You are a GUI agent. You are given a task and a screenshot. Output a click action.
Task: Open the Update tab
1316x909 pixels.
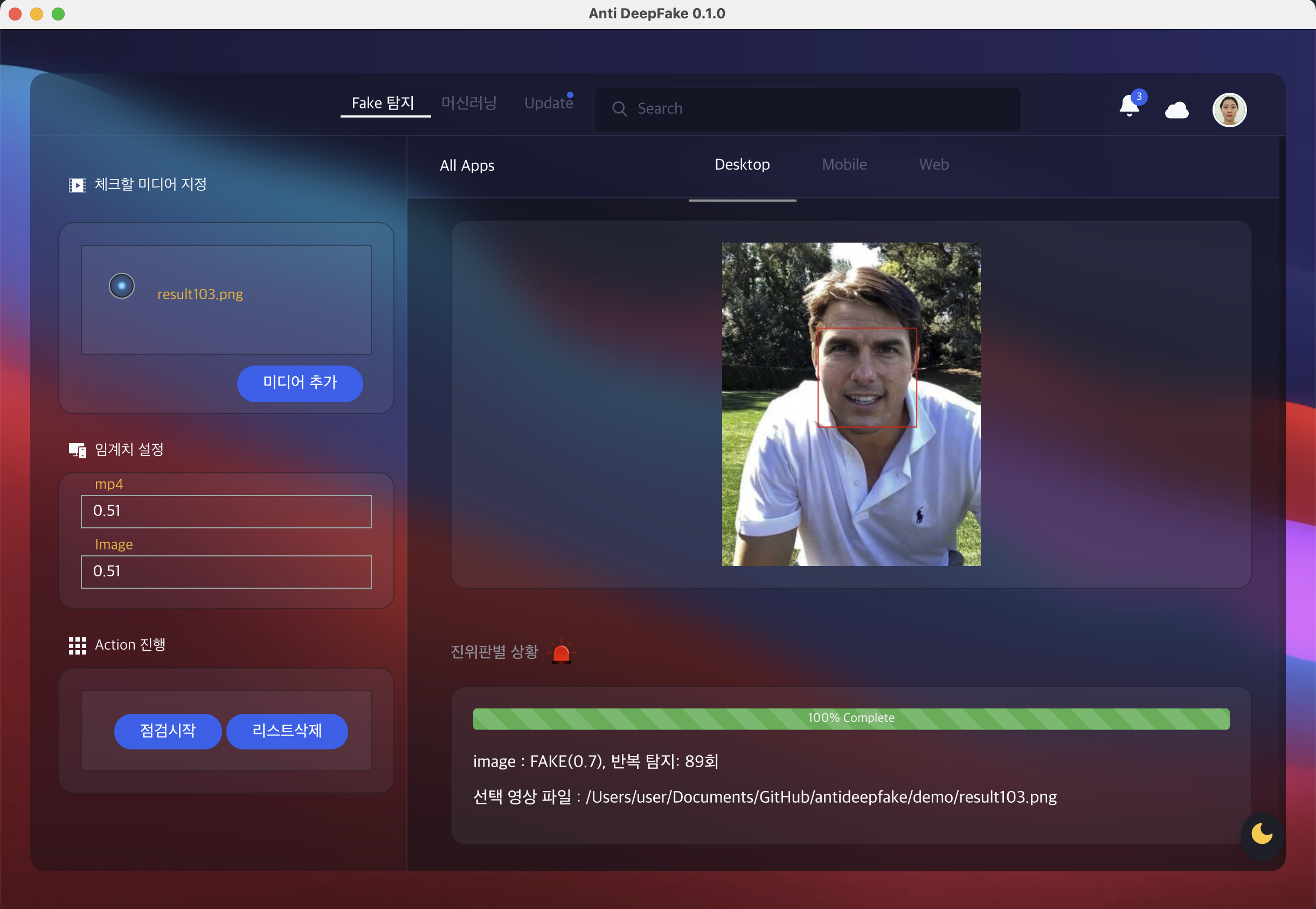point(548,103)
